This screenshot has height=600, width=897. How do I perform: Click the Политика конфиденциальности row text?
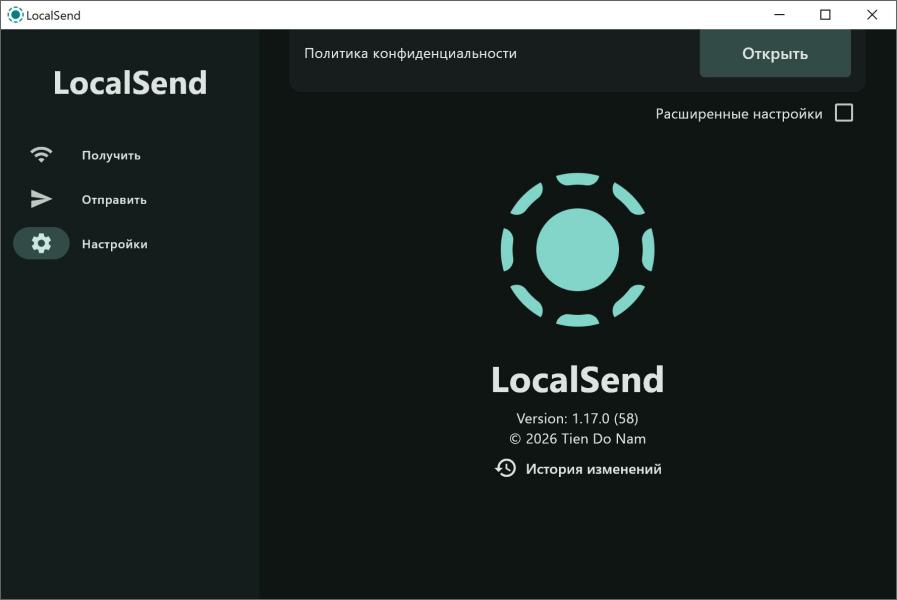coord(410,54)
